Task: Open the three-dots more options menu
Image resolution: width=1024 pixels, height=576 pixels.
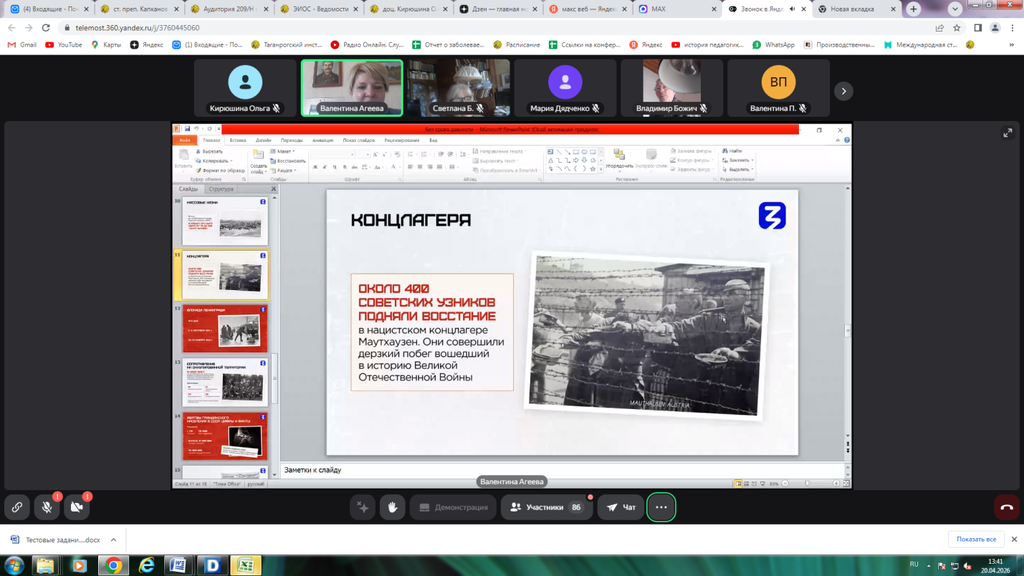Action: (x=661, y=507)
